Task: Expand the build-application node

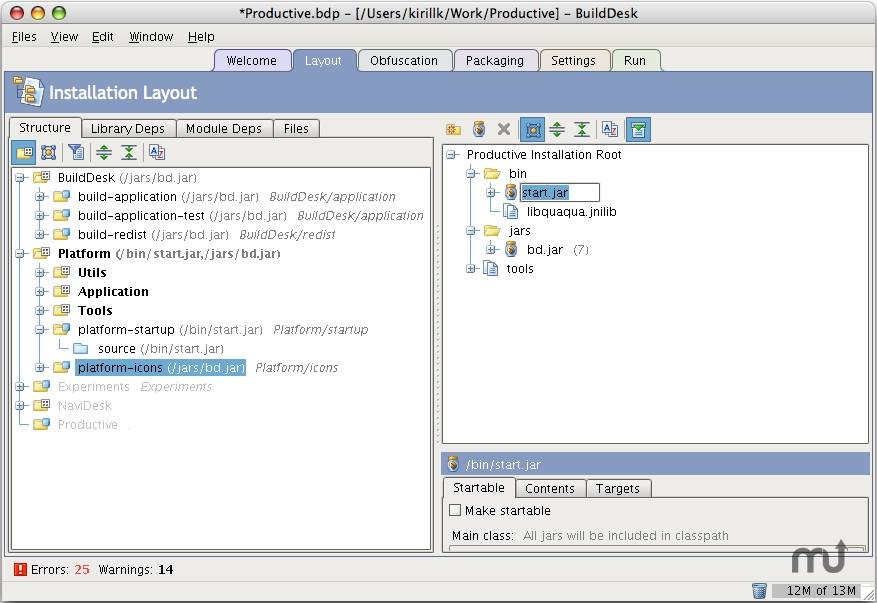Action: tap(40, 197)
